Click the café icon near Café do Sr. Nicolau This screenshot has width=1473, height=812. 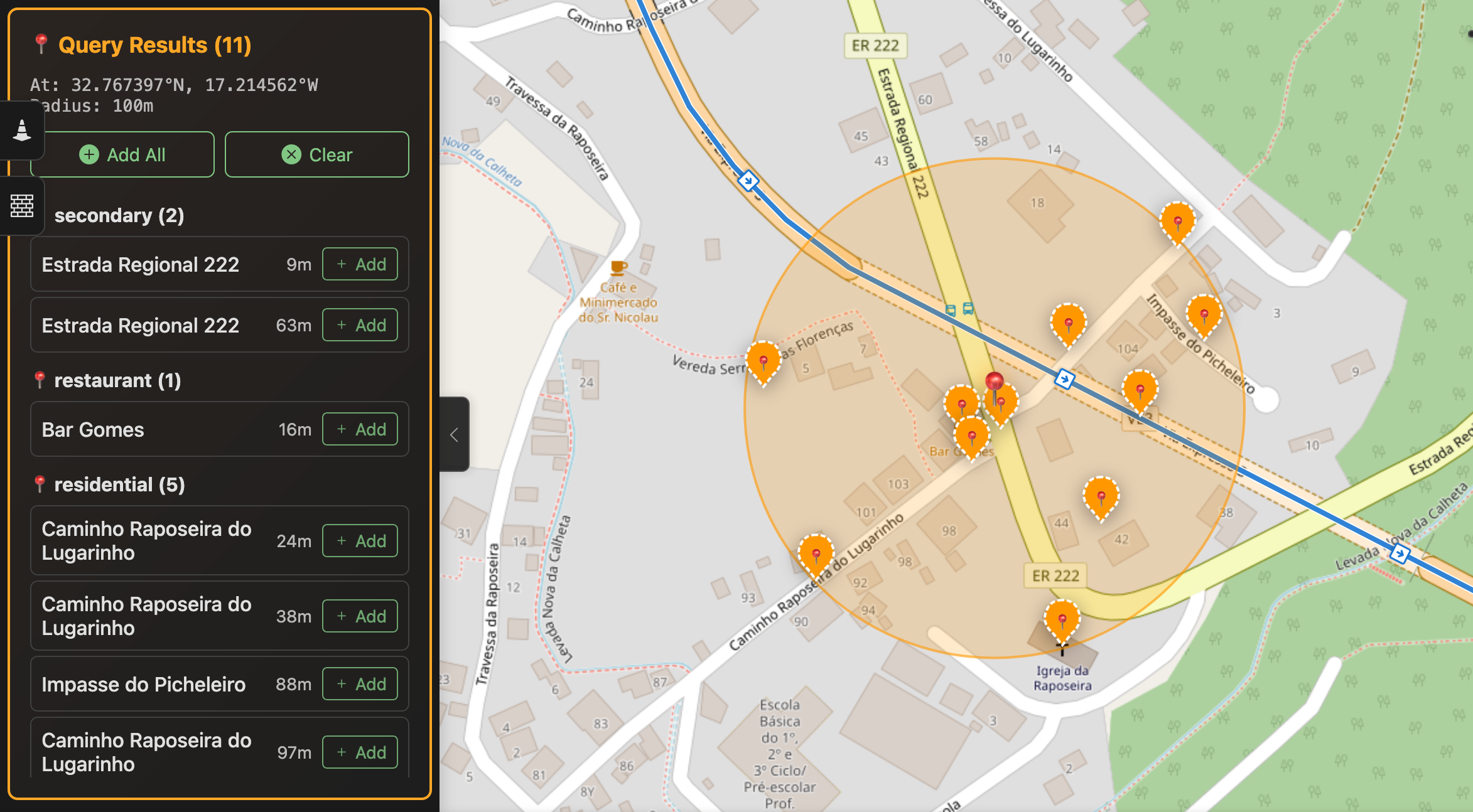tap(618, 269)
